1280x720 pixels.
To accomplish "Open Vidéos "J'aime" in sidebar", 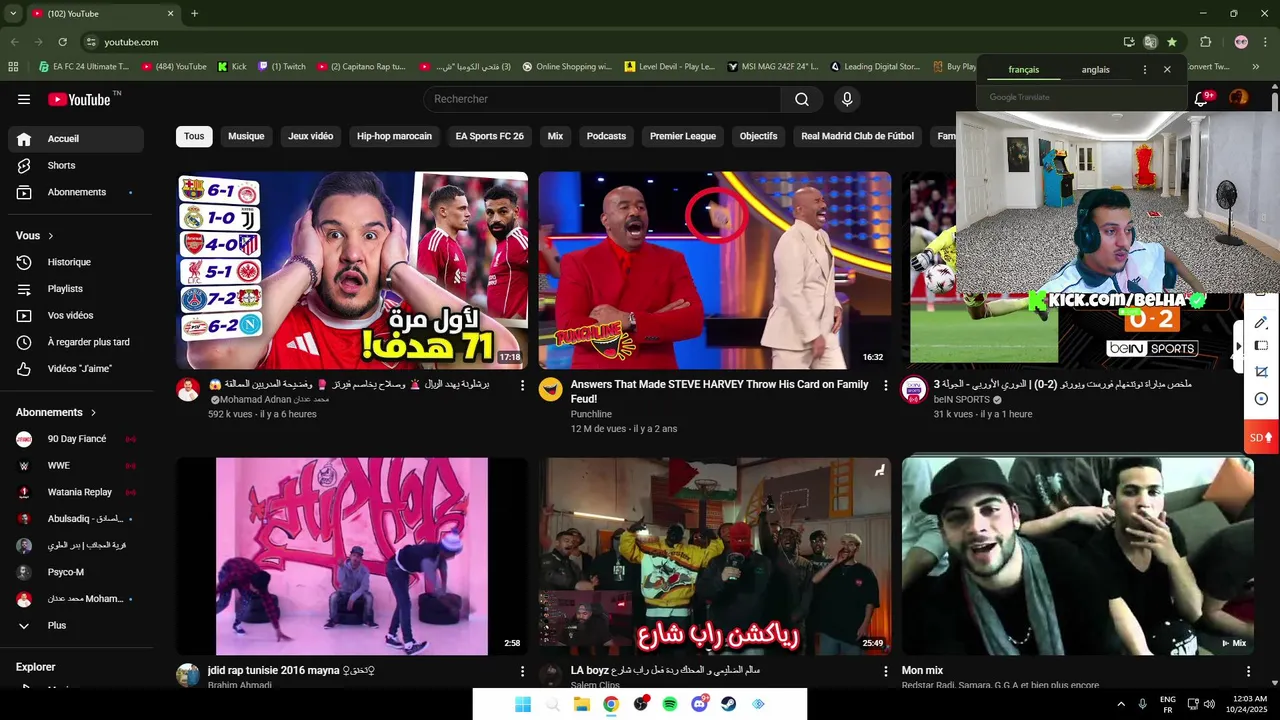I will point(76,369).
